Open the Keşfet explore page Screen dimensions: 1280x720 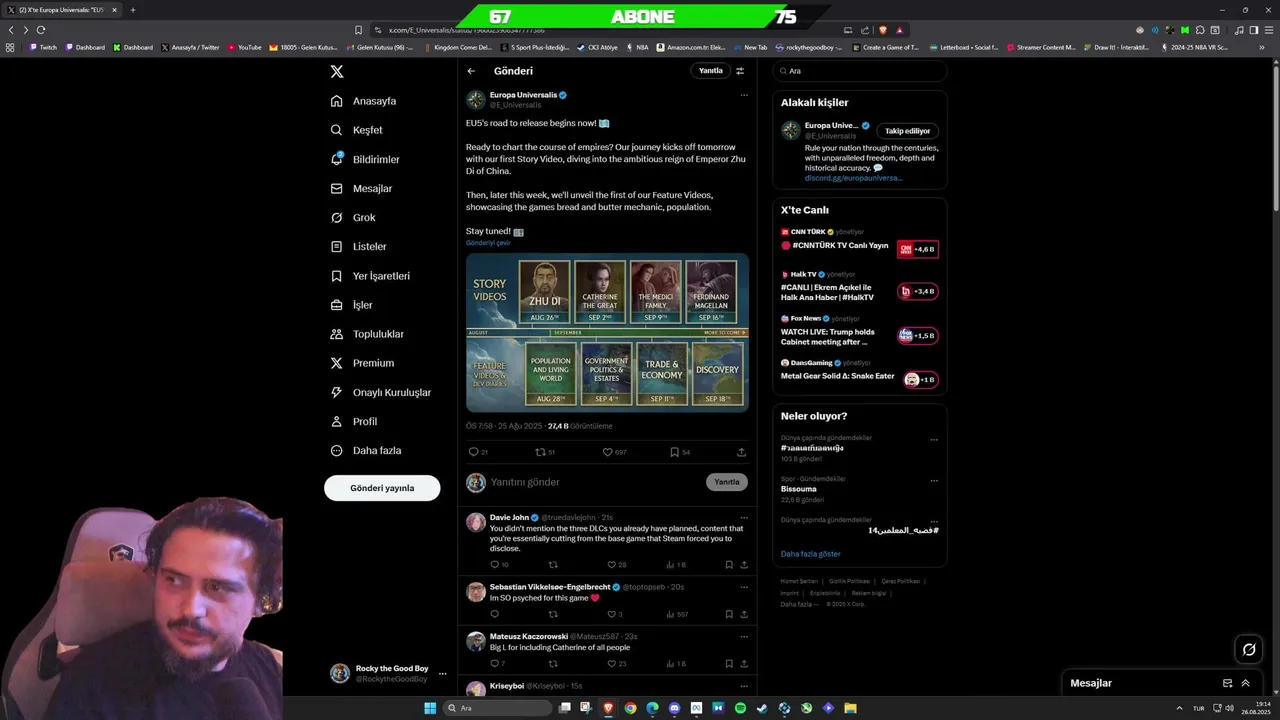click(357, 130)
